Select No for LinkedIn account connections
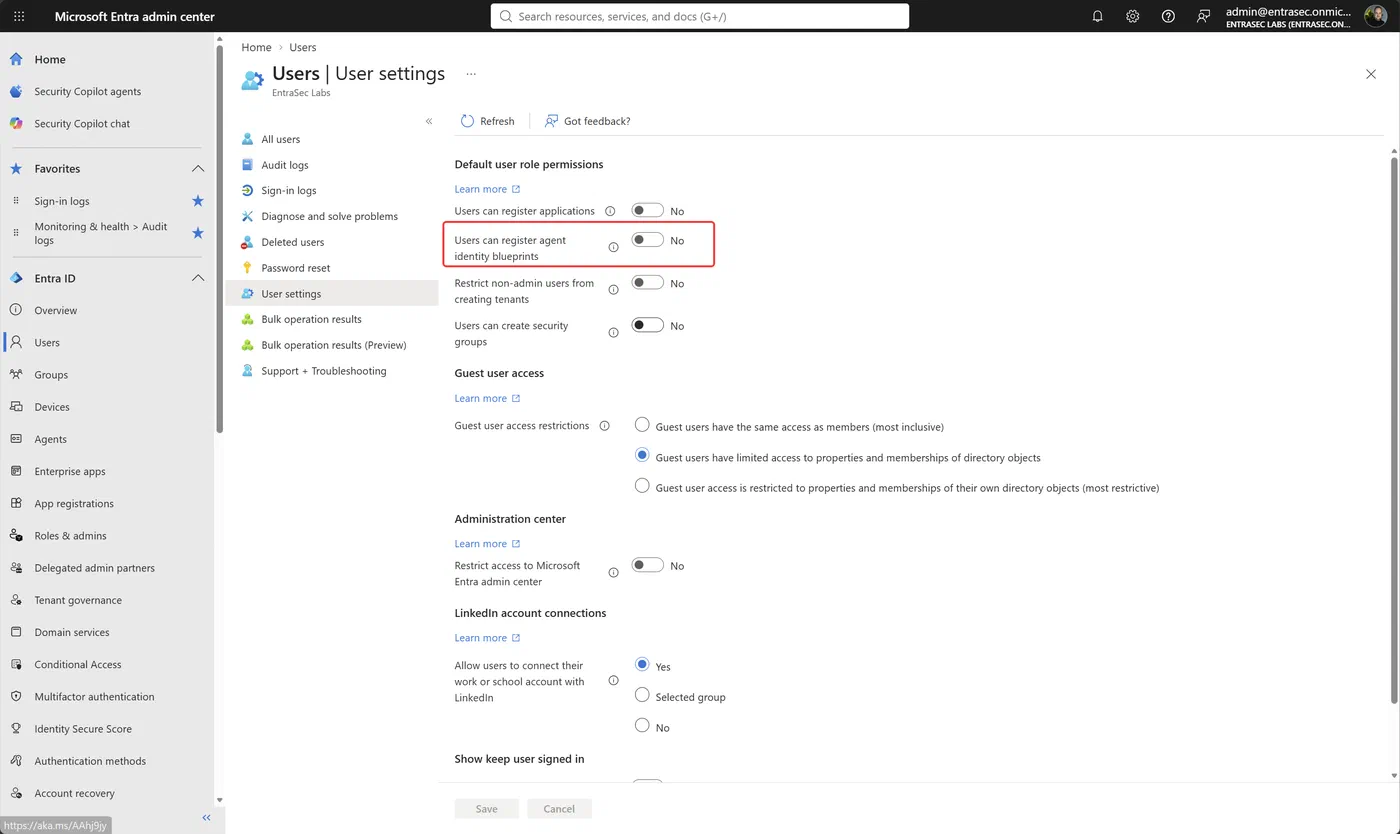Image resolution: width=1400 pixels, height=834 pixels. coord(642,726)
